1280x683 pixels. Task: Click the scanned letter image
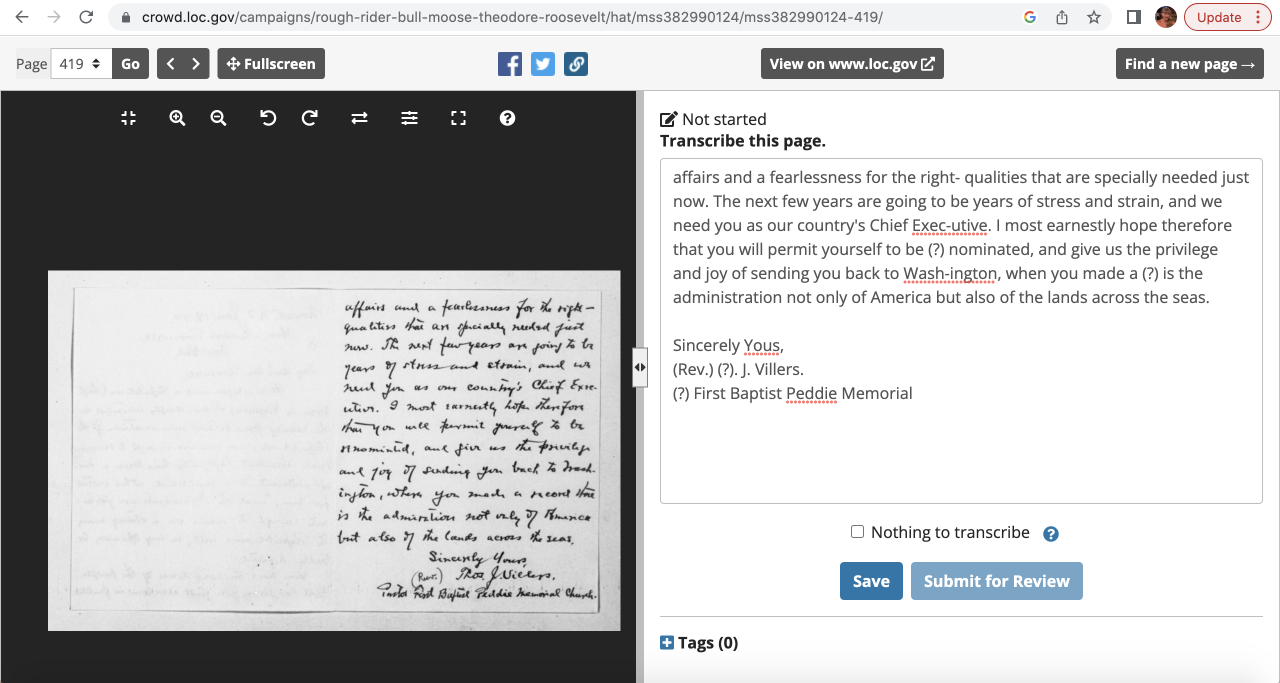pyautogui.click(x=334, y=450)
